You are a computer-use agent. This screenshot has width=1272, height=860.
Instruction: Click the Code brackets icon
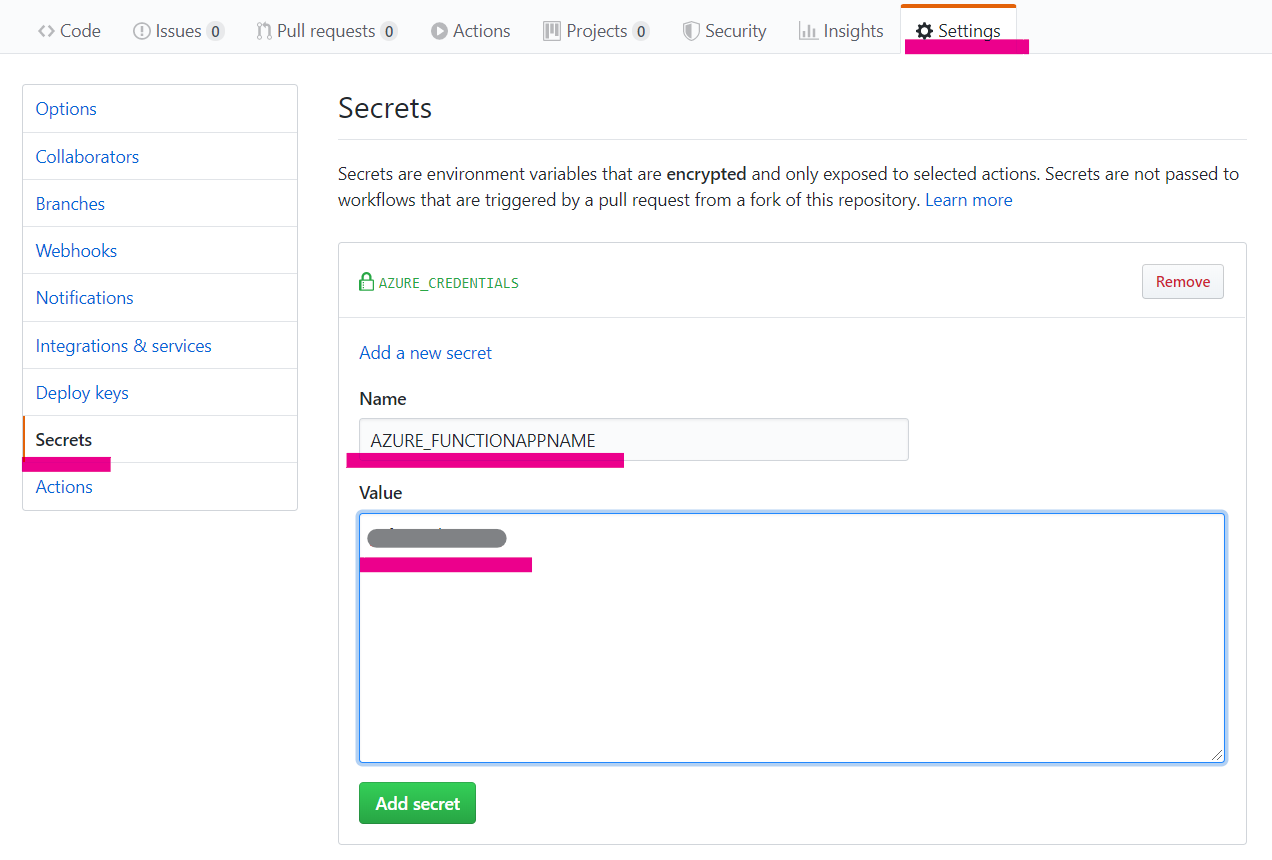click(46, 31)
